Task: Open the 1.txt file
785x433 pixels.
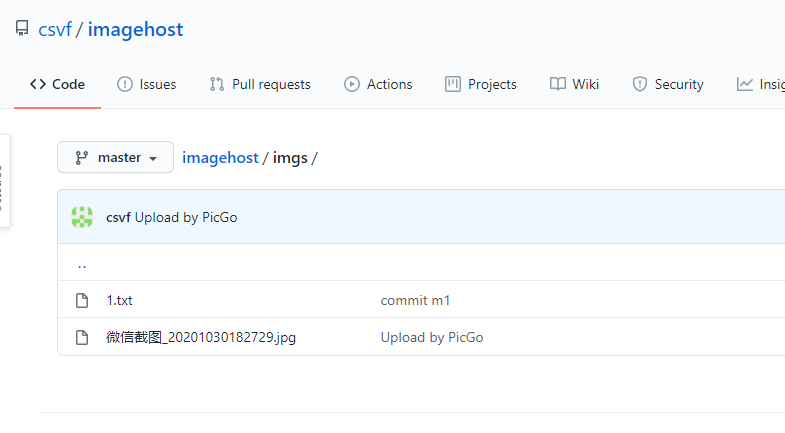Action: pyautogui.click(x=120, y=300)
